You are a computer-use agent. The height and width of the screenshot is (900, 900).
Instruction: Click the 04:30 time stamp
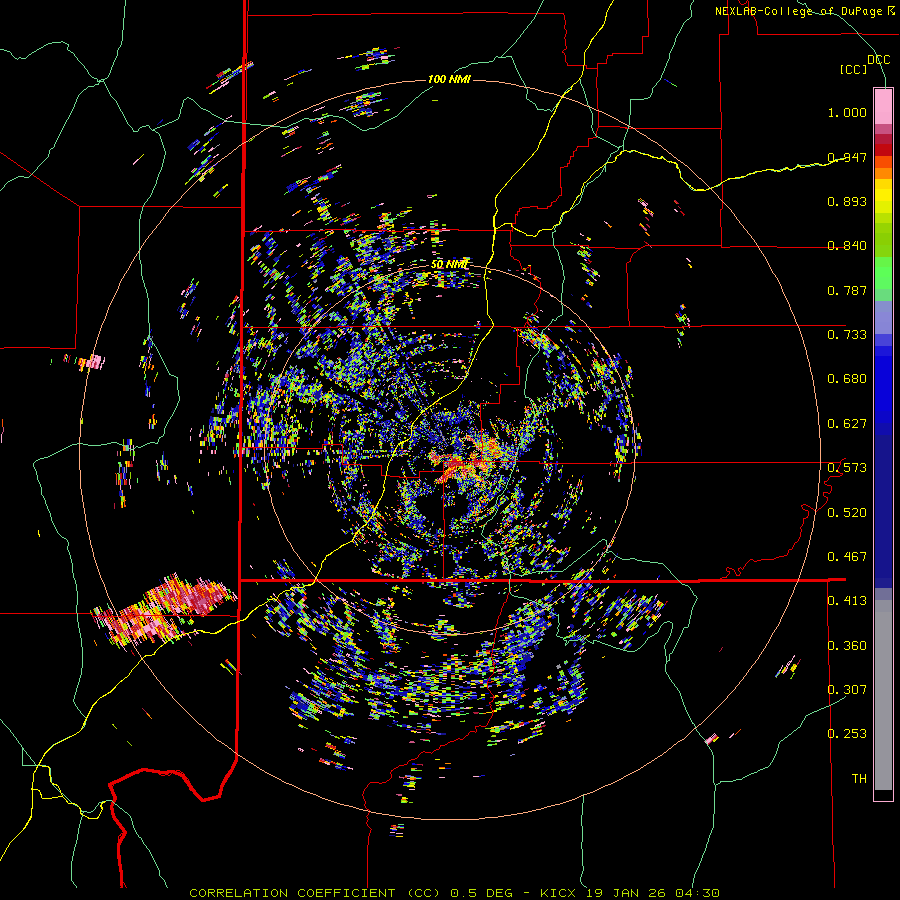(696, 893)
